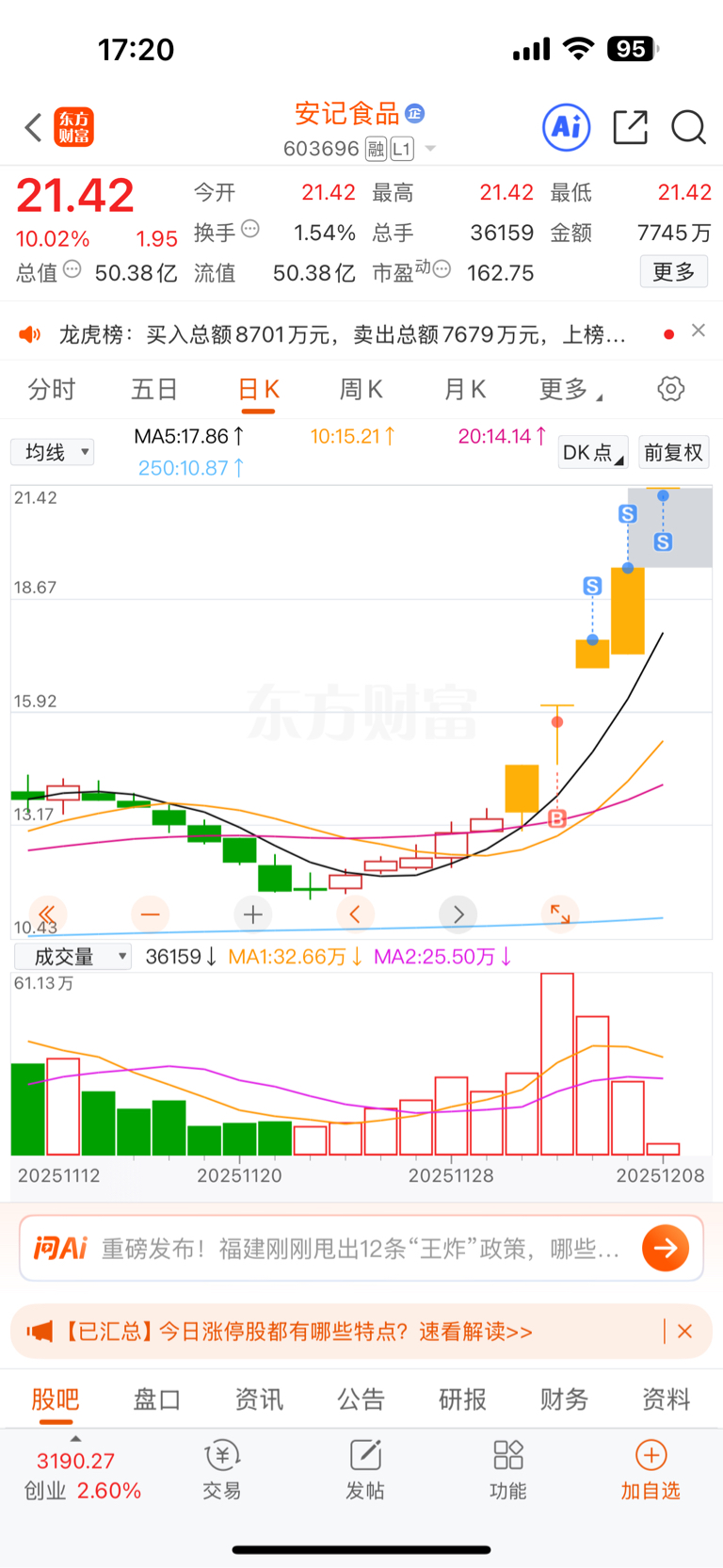Expand chart to fullscreen icon

pos(560,913)
